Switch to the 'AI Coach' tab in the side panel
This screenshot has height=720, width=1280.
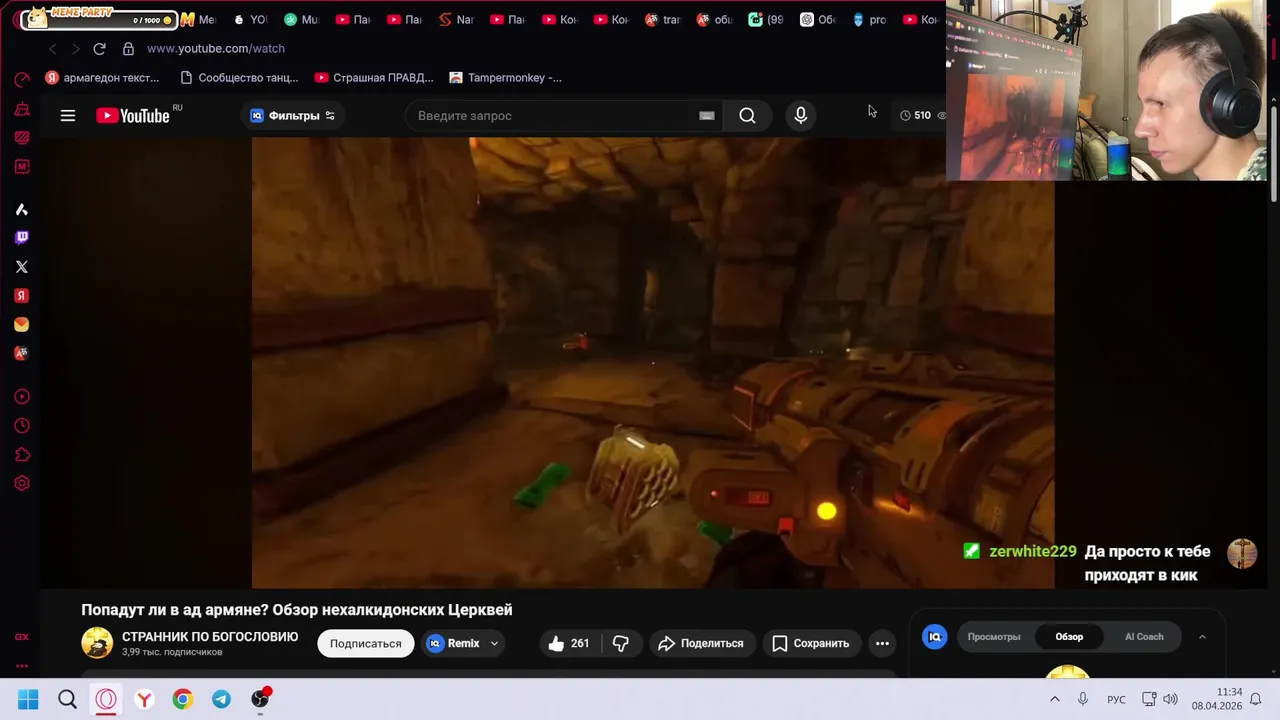(1144, 637)
